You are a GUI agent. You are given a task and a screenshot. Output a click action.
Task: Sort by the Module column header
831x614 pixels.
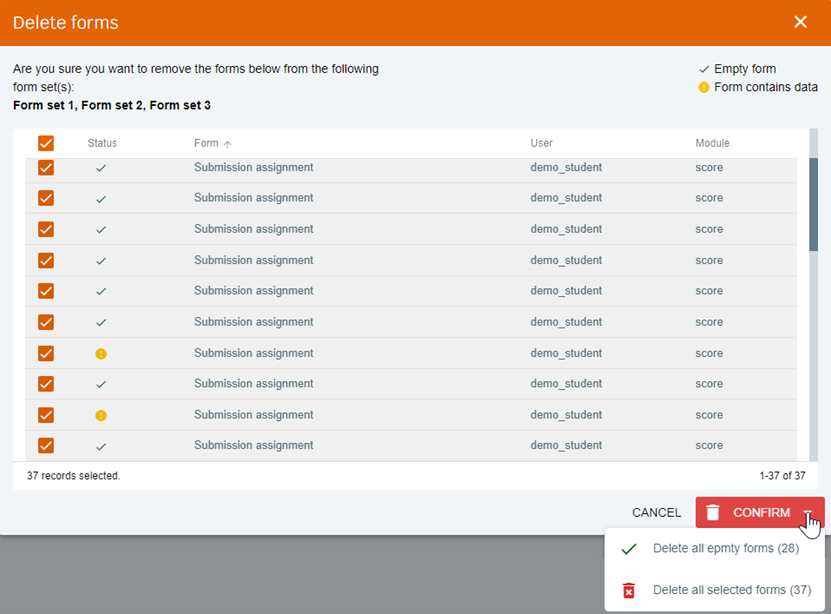tap(712, 143)
